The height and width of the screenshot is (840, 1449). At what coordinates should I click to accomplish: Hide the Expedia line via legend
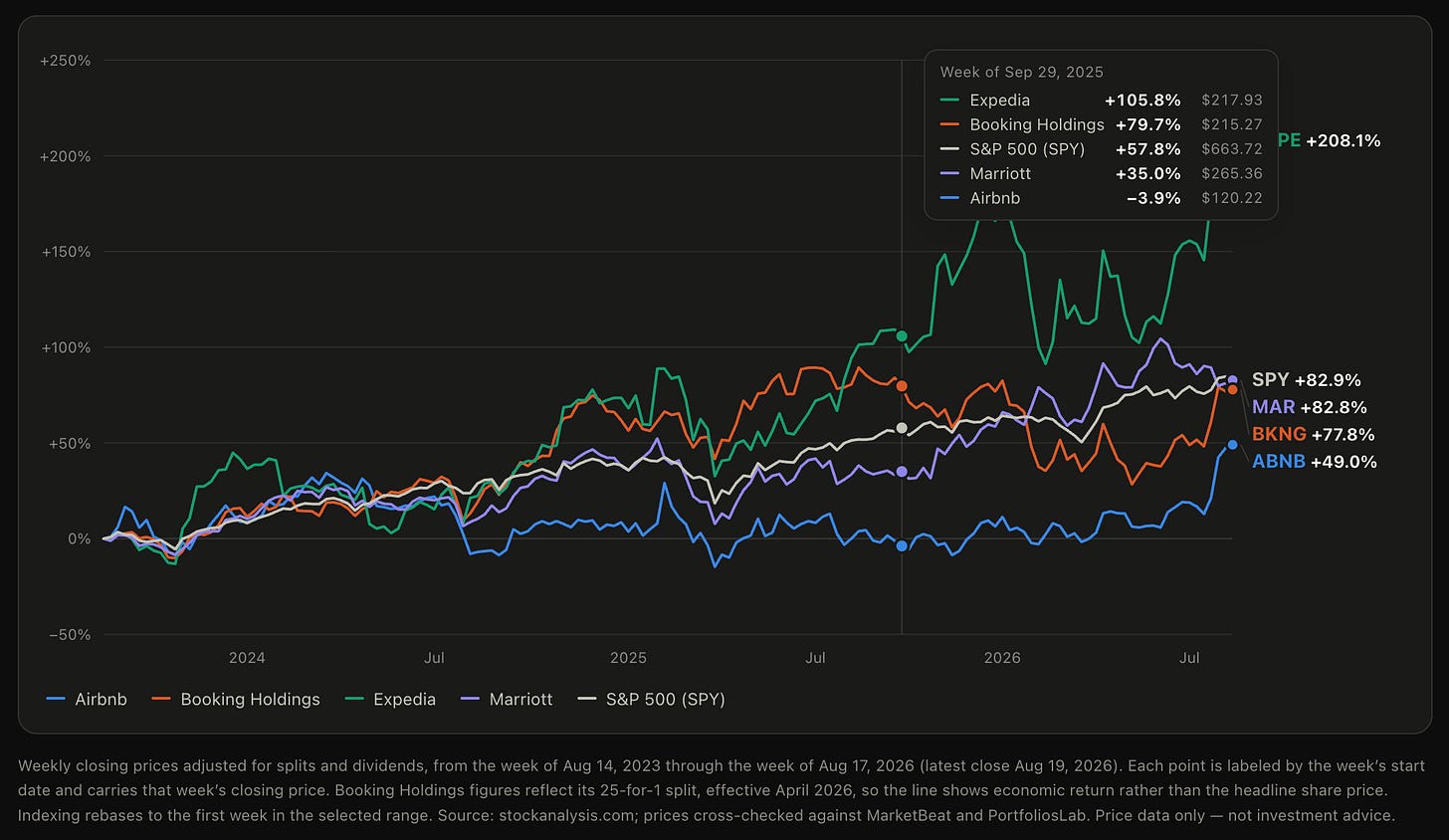tap(390, 699)
